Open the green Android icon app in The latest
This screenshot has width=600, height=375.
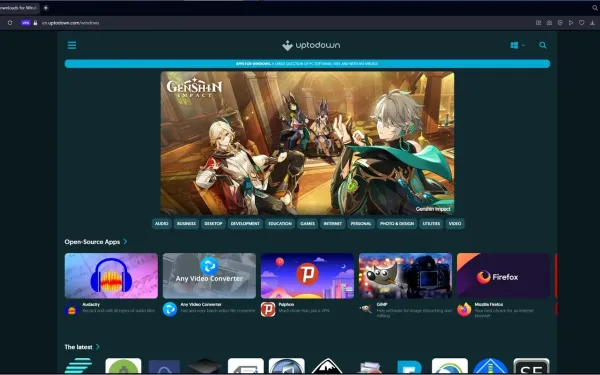[x=123, y=366]
